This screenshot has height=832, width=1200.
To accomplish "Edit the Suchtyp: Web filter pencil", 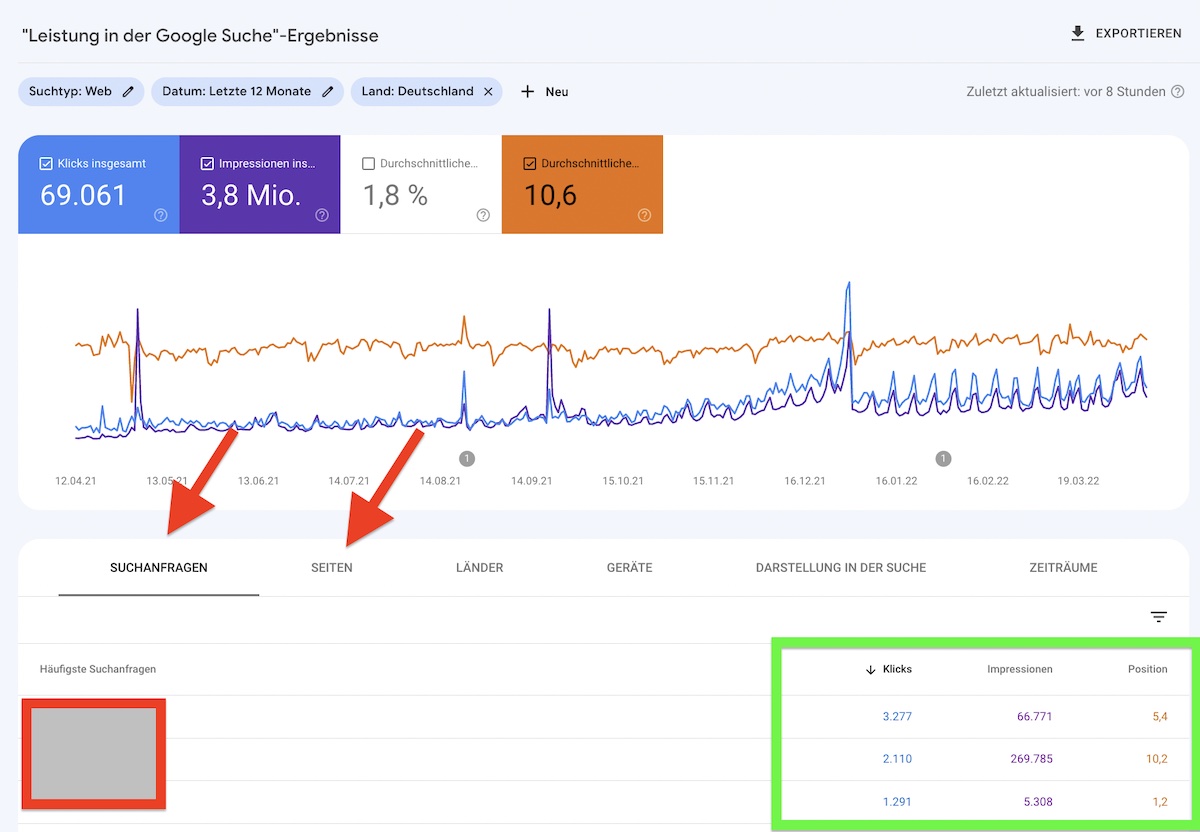I will click(x=128, y=91).
